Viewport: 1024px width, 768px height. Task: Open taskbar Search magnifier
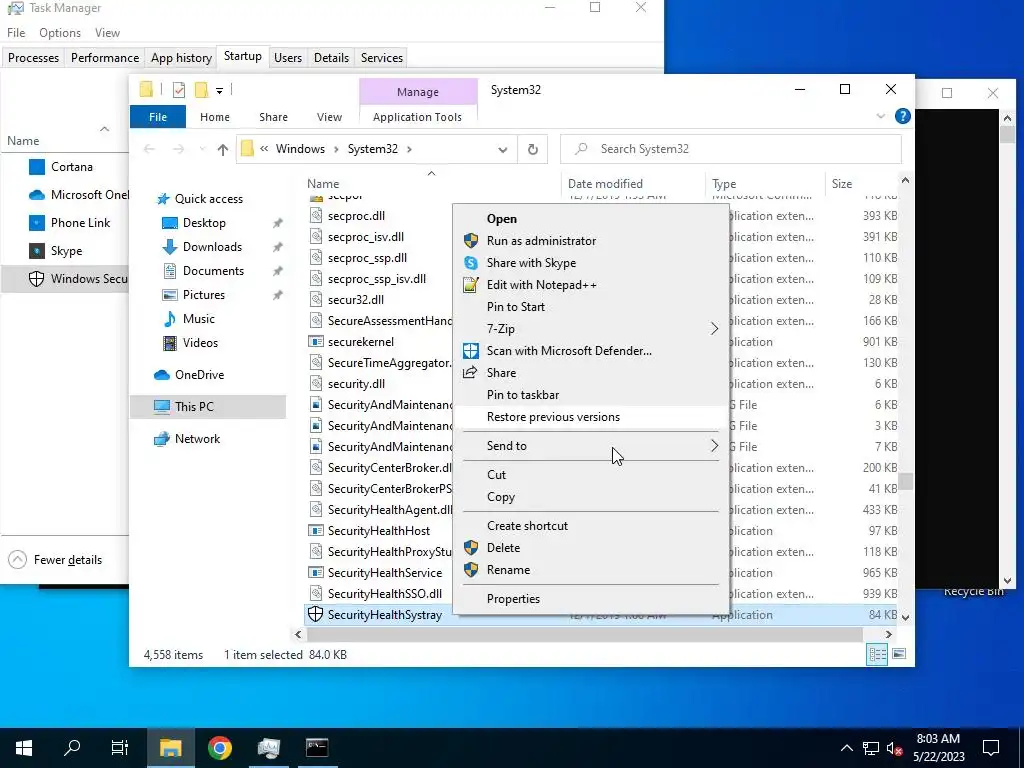tap(72, 748)
